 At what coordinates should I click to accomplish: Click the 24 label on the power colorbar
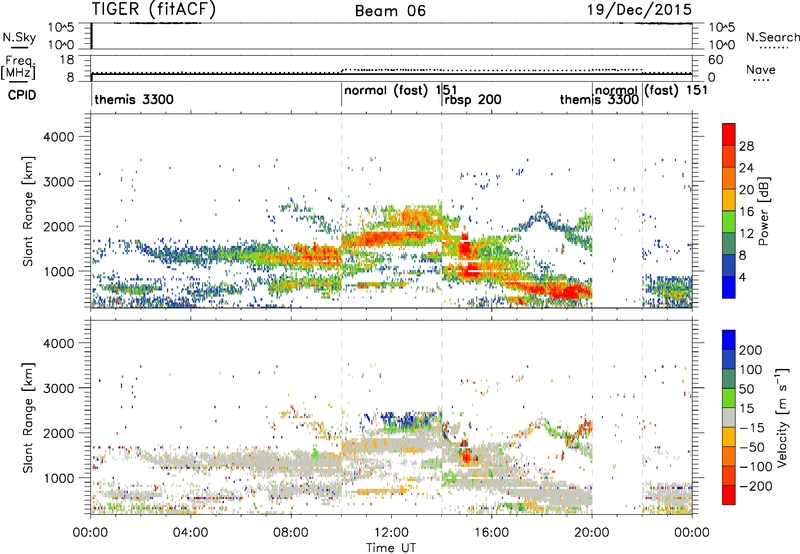pyautogui.click(x=746, y=168)
